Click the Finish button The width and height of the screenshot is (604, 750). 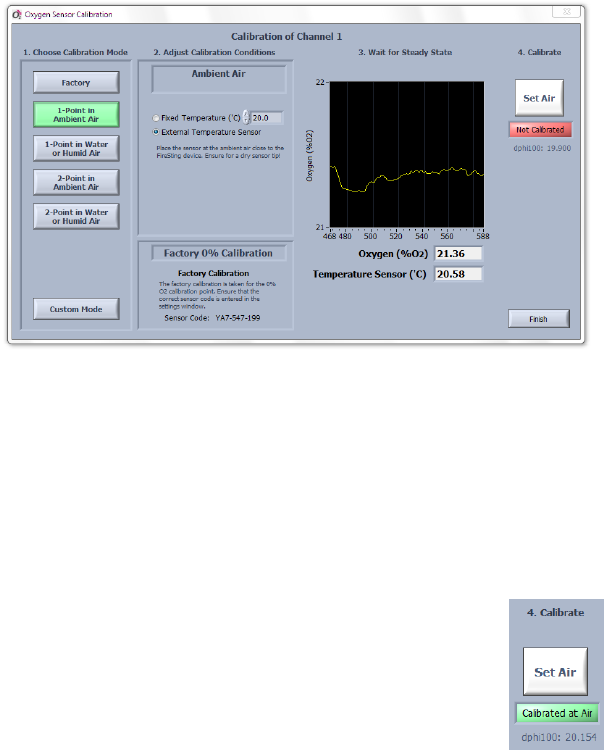538,319
